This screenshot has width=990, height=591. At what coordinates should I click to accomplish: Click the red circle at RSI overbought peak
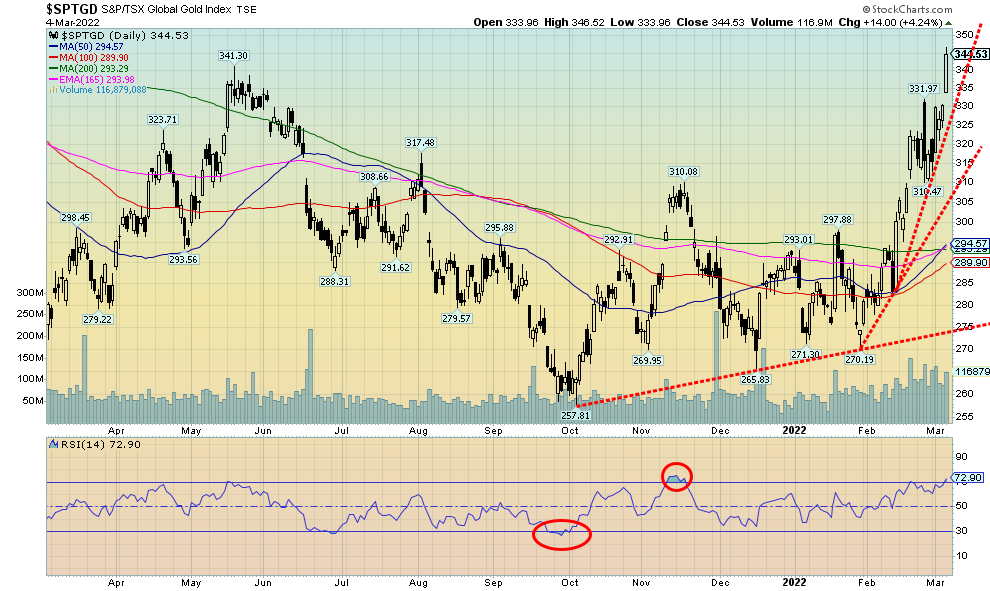pos(677,478)
